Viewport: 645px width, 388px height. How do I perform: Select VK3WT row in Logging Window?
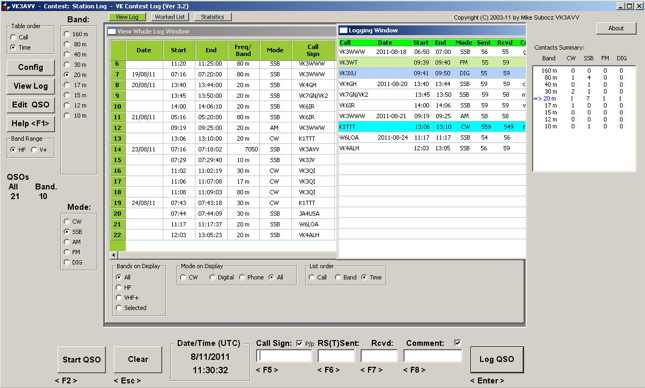pyautogui.click(x=432, y=63)
